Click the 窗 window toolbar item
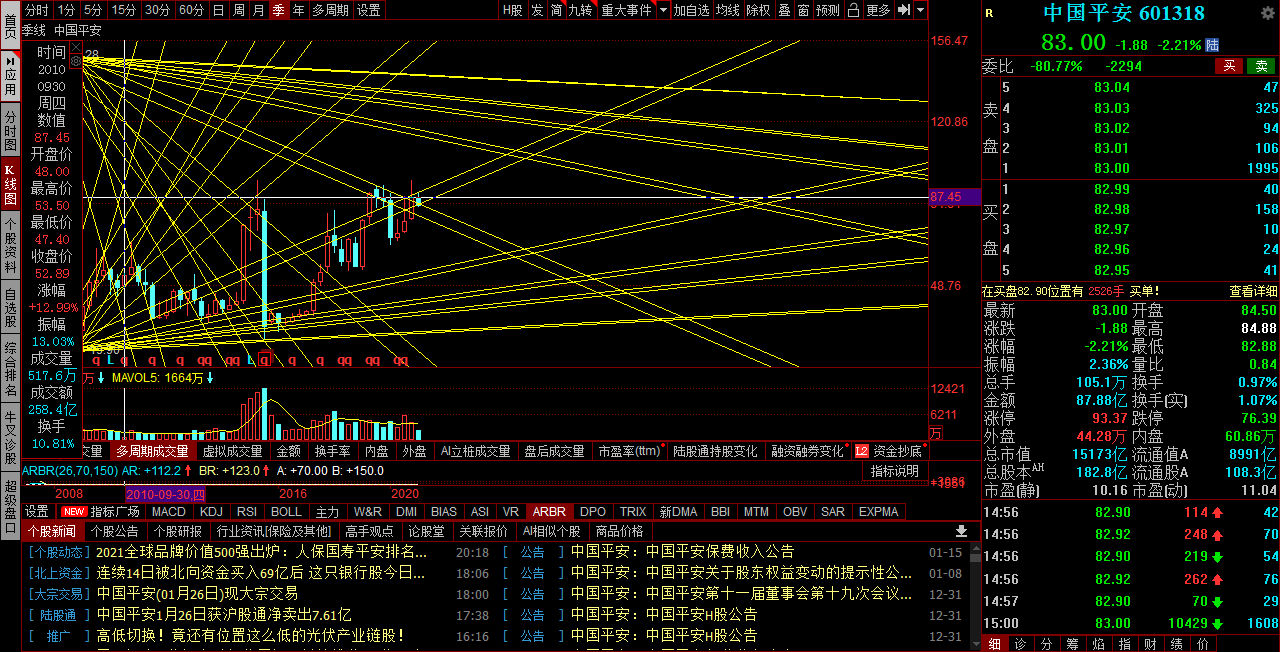 pos(803,10)
